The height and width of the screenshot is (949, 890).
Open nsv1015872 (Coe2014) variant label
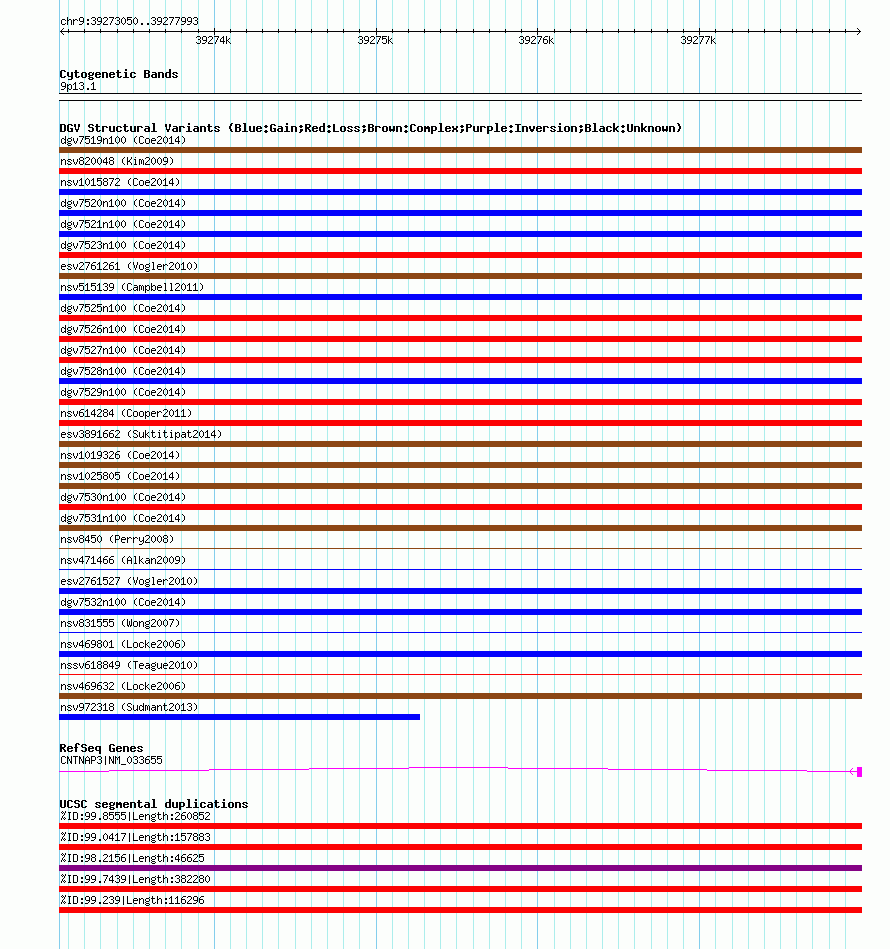click(120, 182)
